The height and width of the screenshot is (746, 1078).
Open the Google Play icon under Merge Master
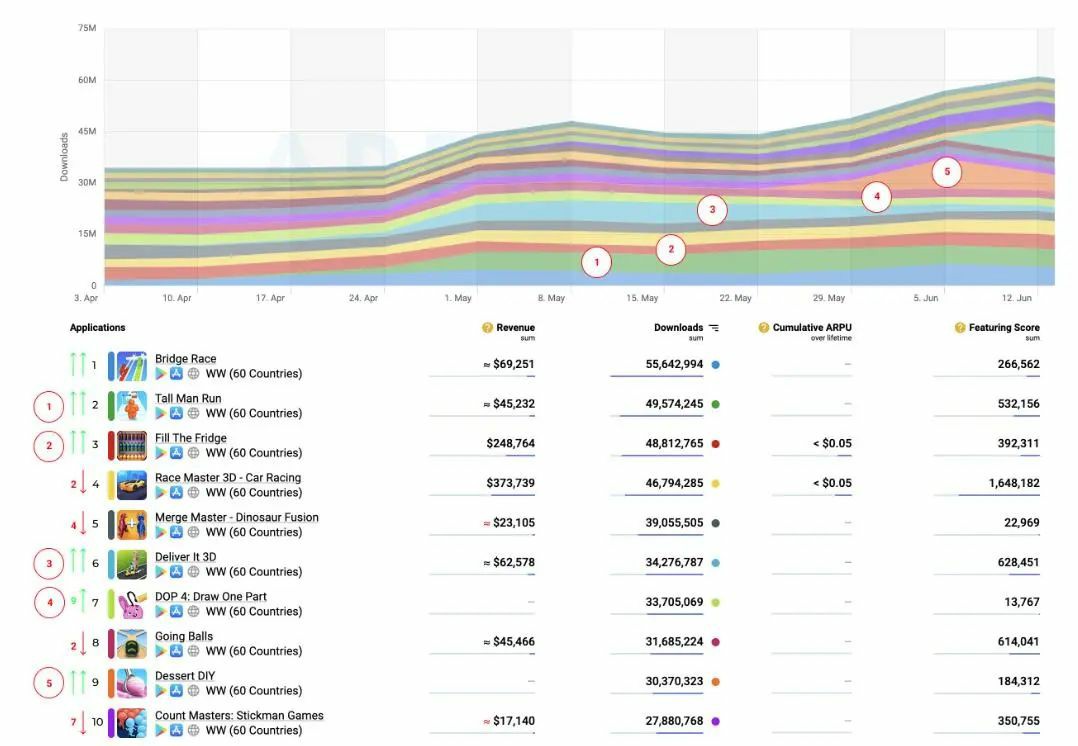pyautogui.click(x=161, y=533)
